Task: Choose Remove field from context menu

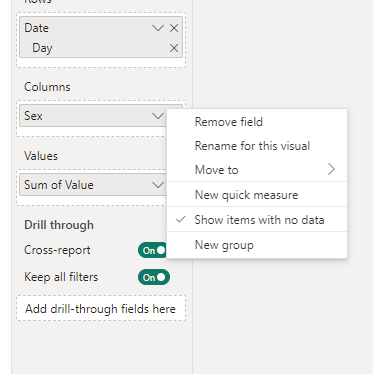Action: pyautogui.click(x=257, y=122)
